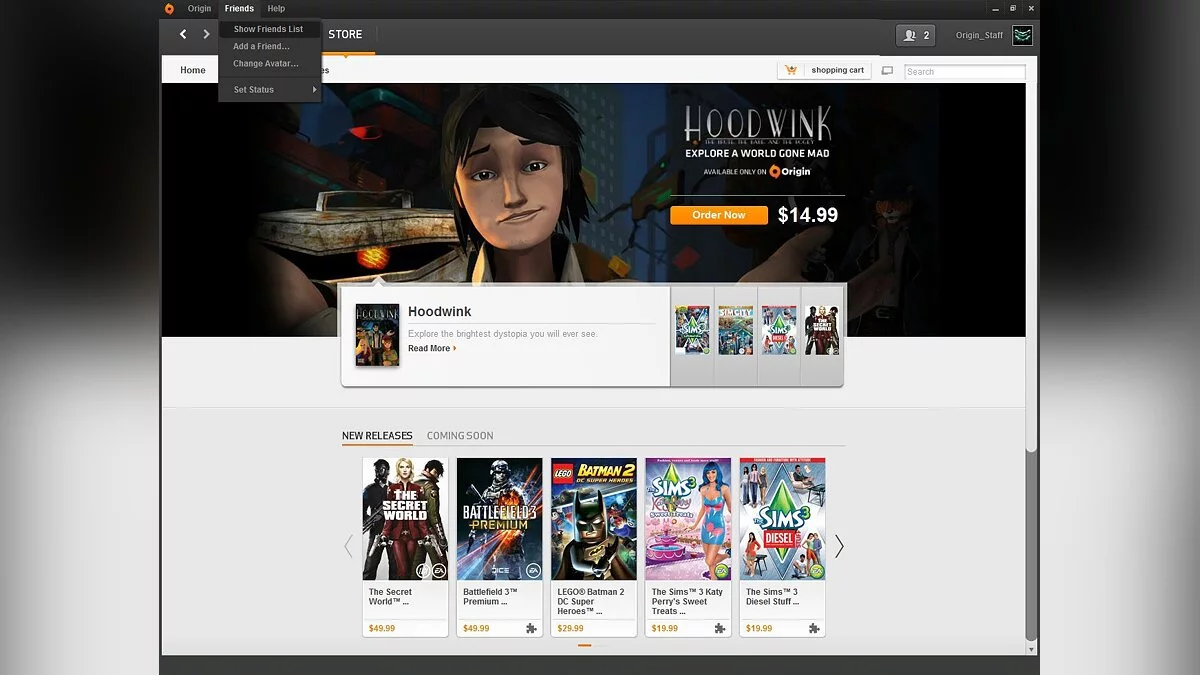Choose Change Avatar from the menu

pyautogui.click(x=269, y=63)
